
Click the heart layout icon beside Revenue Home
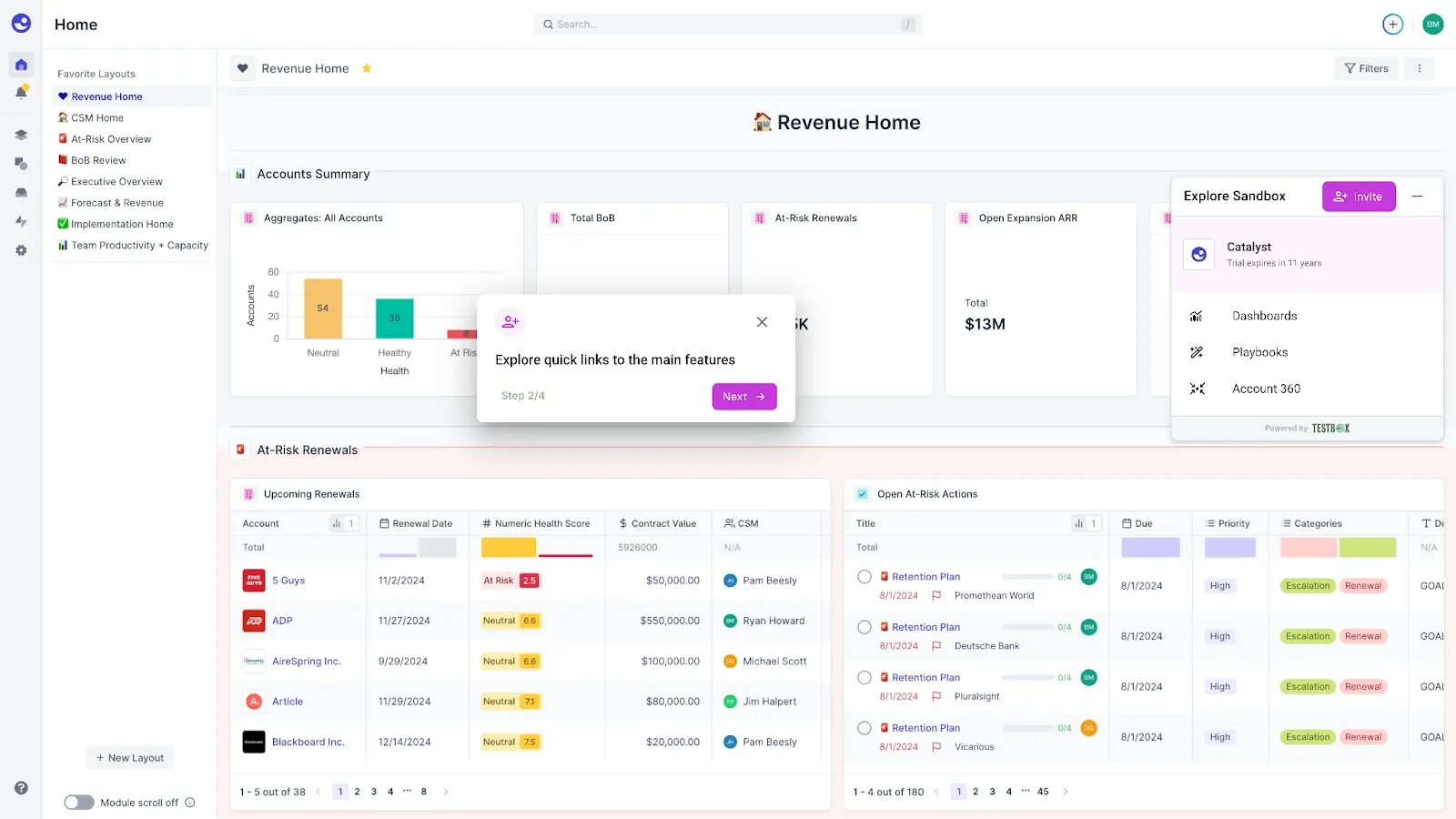click(242, 68)
